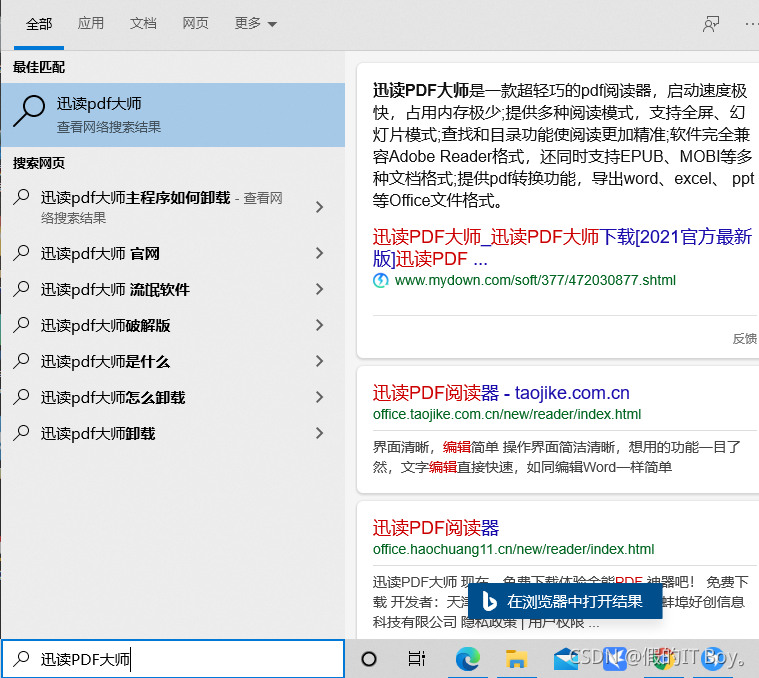Click the magnifier icon of best match result

click(x=29, y=111)
